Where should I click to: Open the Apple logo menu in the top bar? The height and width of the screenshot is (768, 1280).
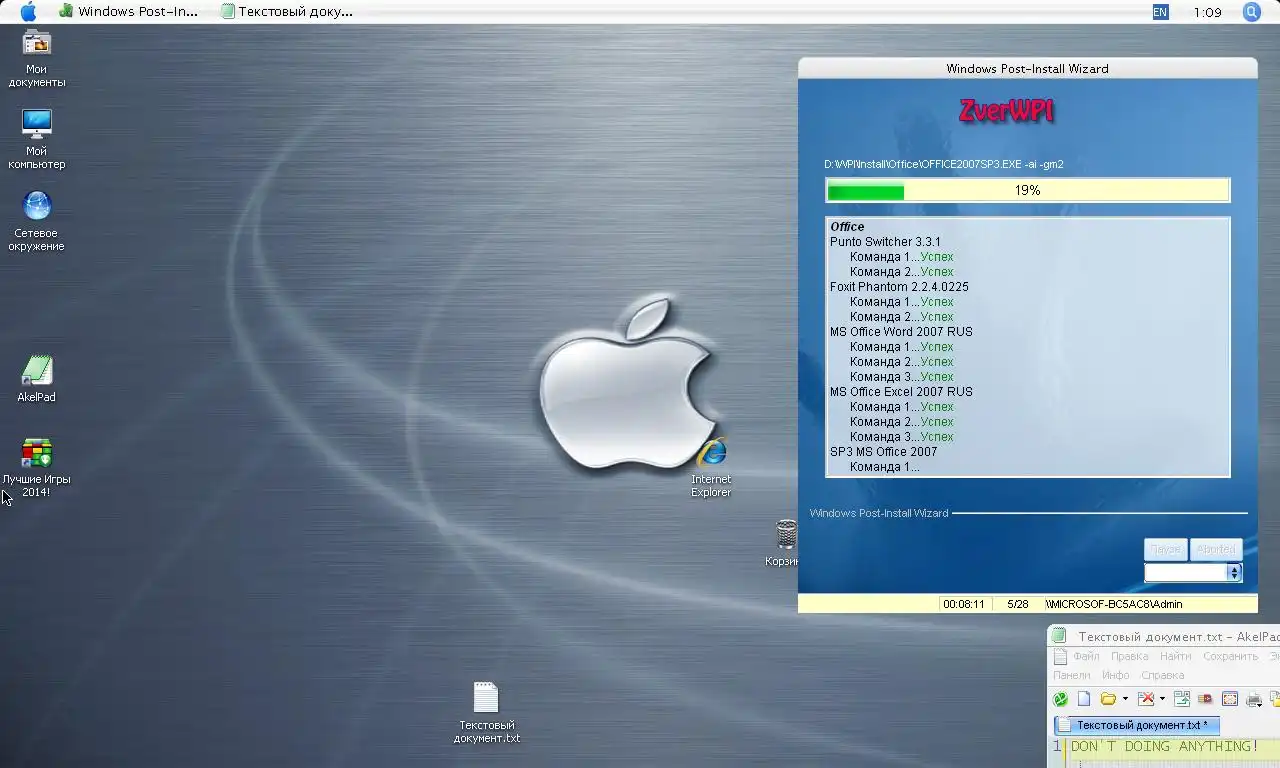[x=28, y=12]
